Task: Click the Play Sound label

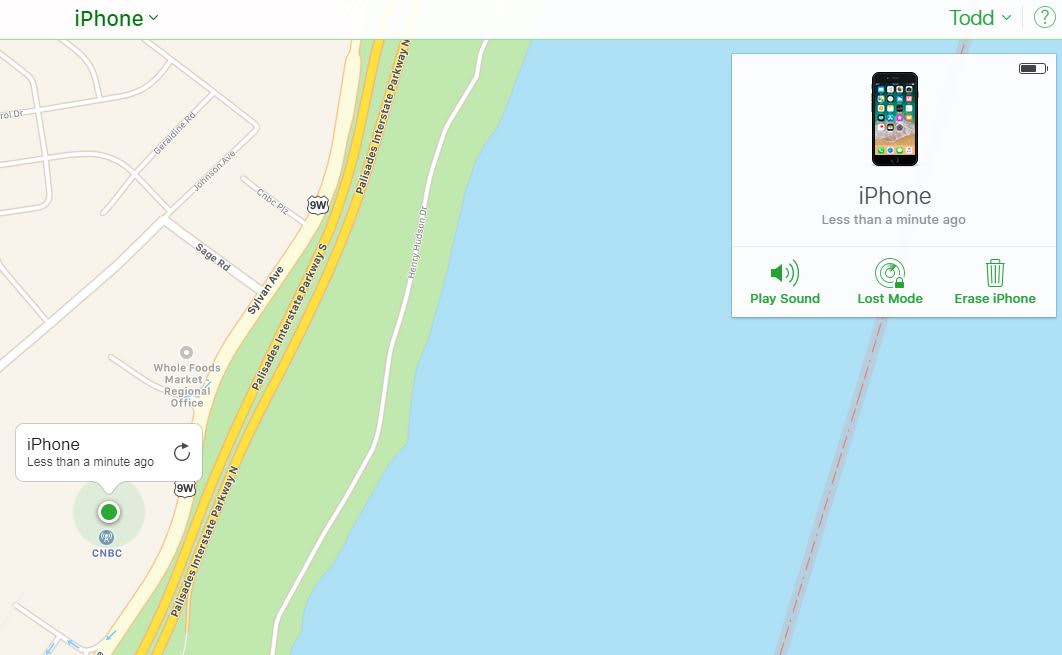Action: coord(784,299)
